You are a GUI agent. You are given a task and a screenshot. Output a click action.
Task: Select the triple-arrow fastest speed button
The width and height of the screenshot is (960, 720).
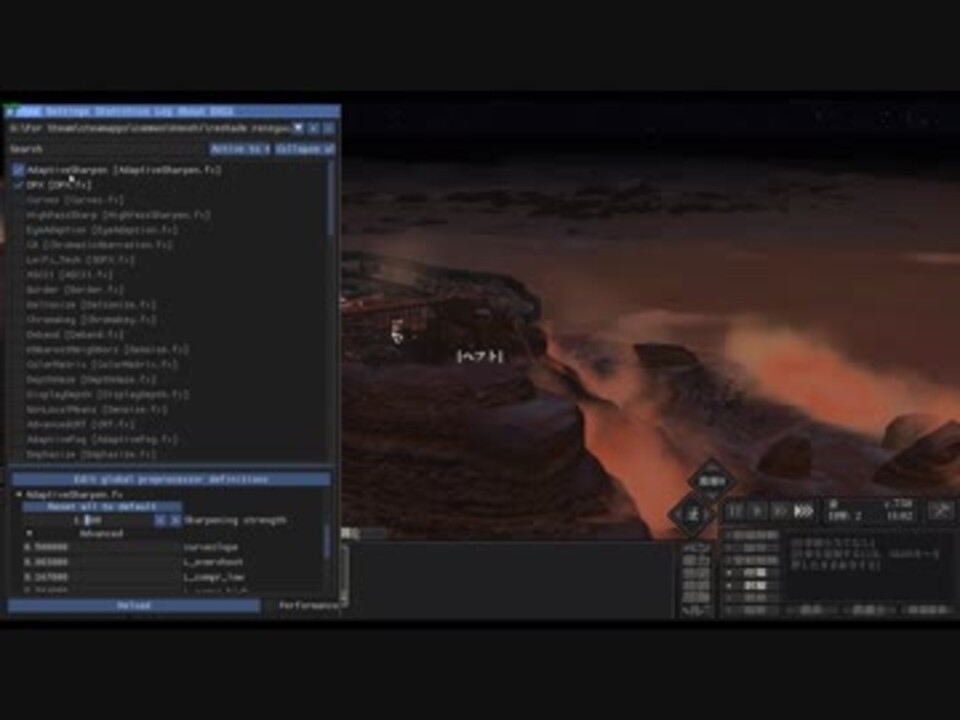(803, 511)
